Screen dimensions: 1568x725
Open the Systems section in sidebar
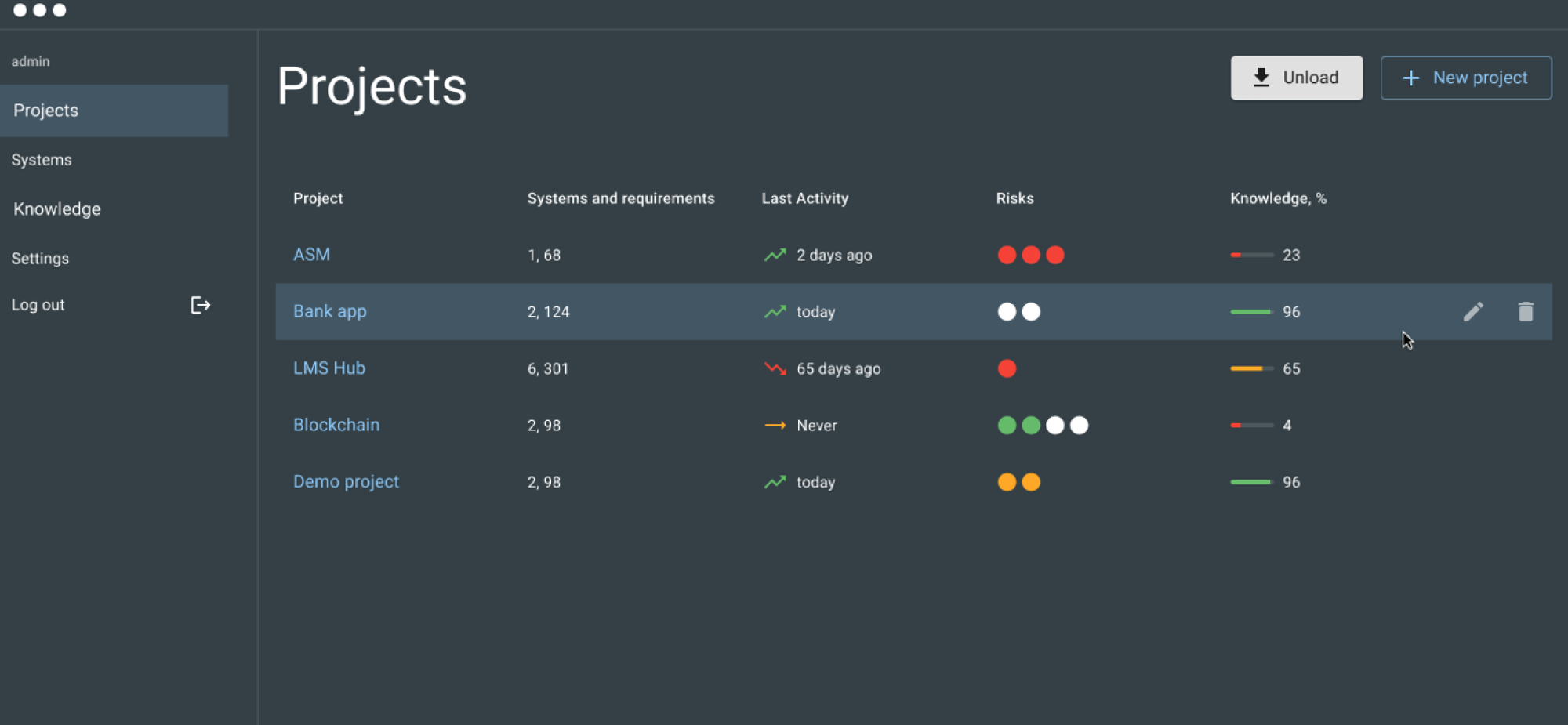point(42,160)
